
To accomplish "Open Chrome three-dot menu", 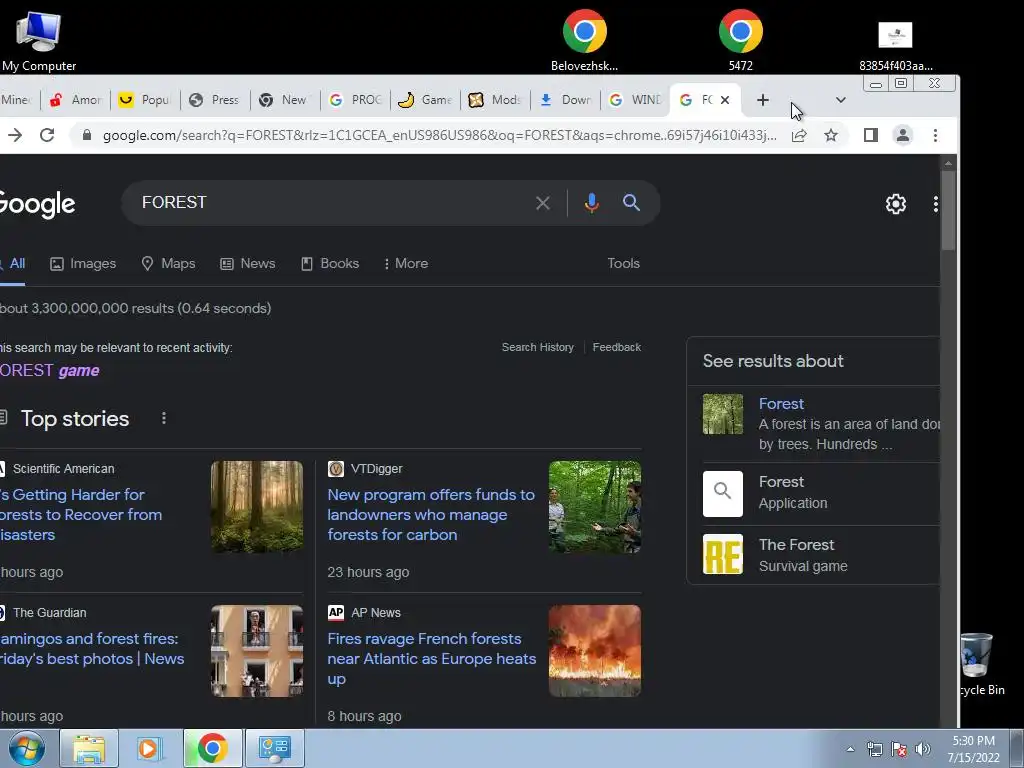I will pyautogui.click(x=935, y=135).
